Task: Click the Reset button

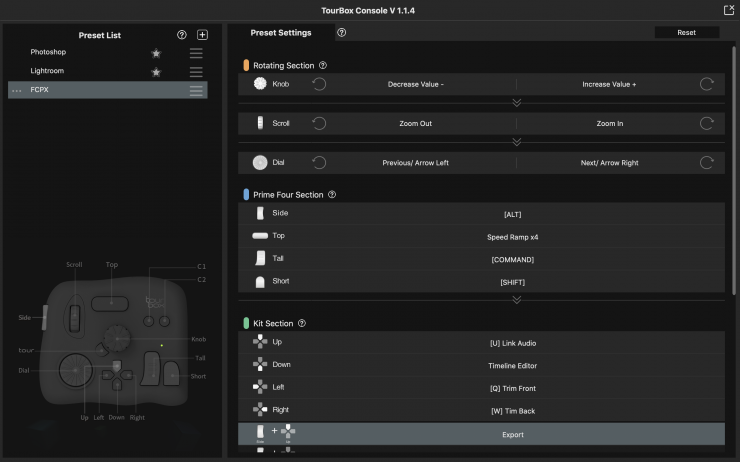Action: click(x=686, y=33)
